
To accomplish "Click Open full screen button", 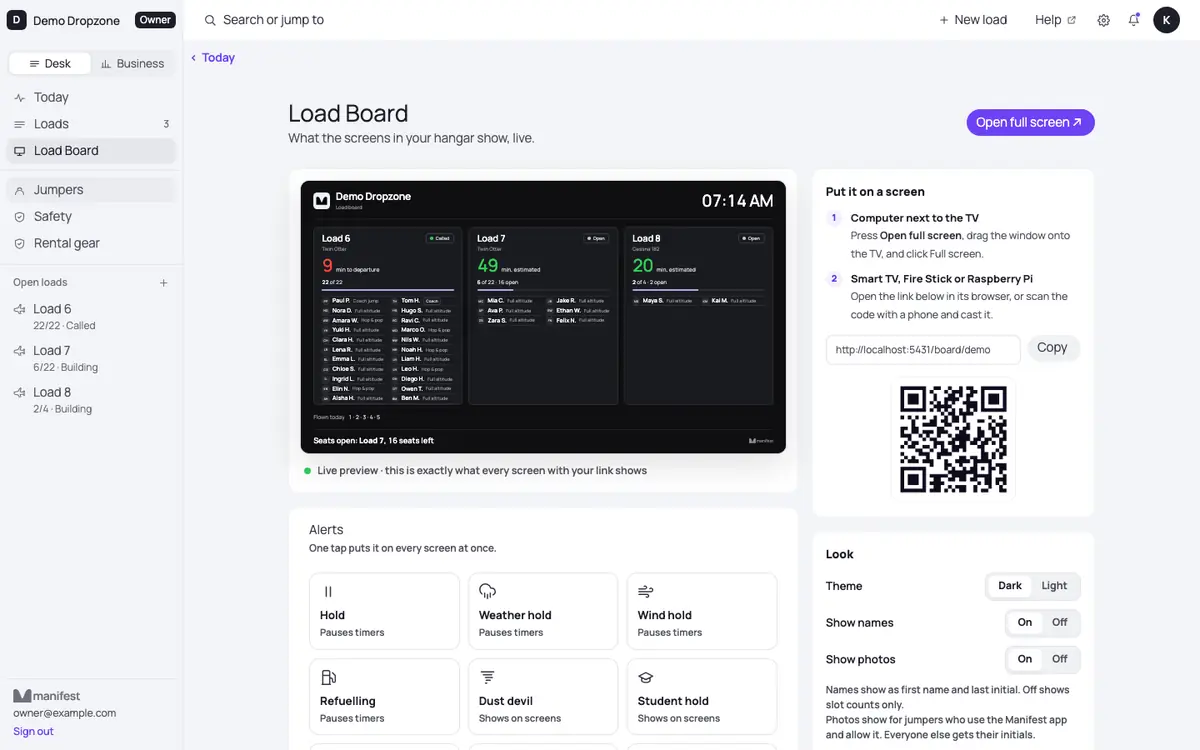I will coord(1030,122).
